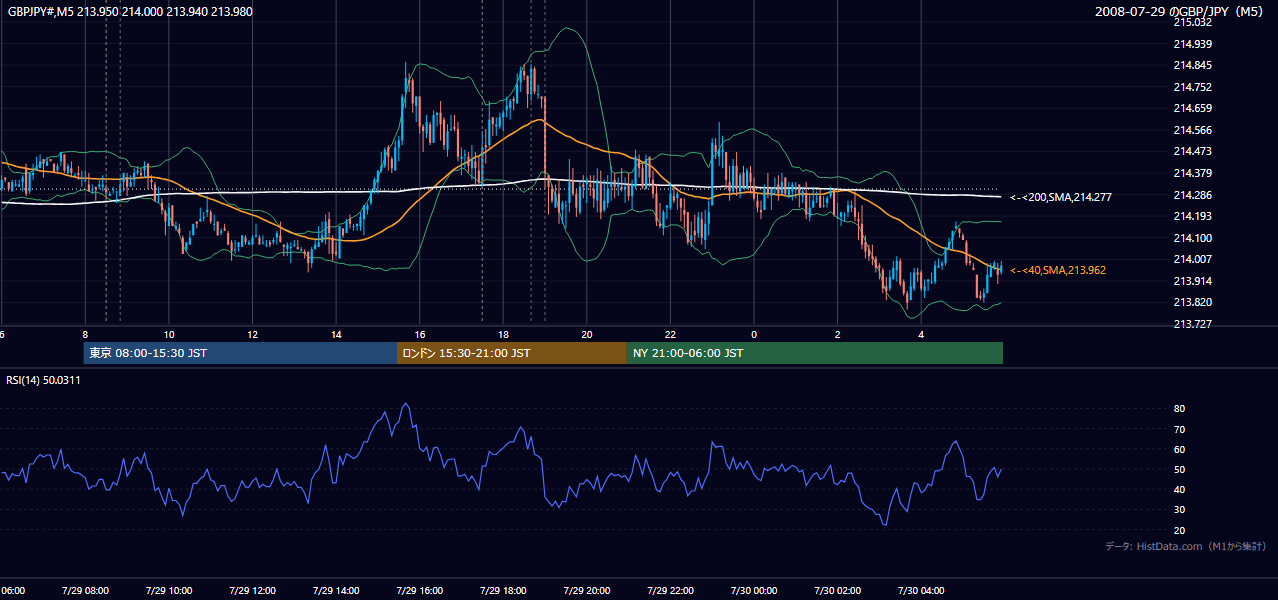The width and height of the screenshot is (1278, 600).
Task: Click price axis label 214.100
Action: click(x=1193, y=238)
